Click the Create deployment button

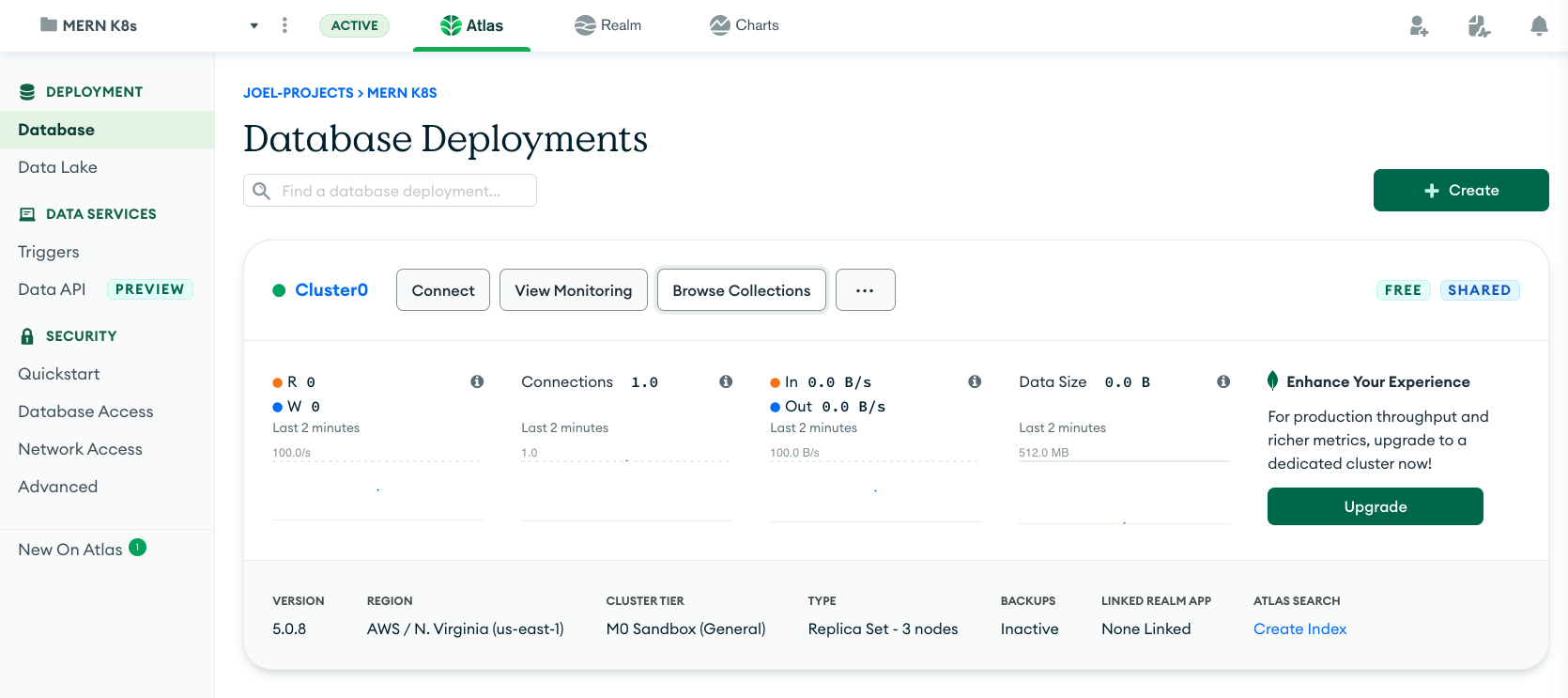pos(1461,190)
